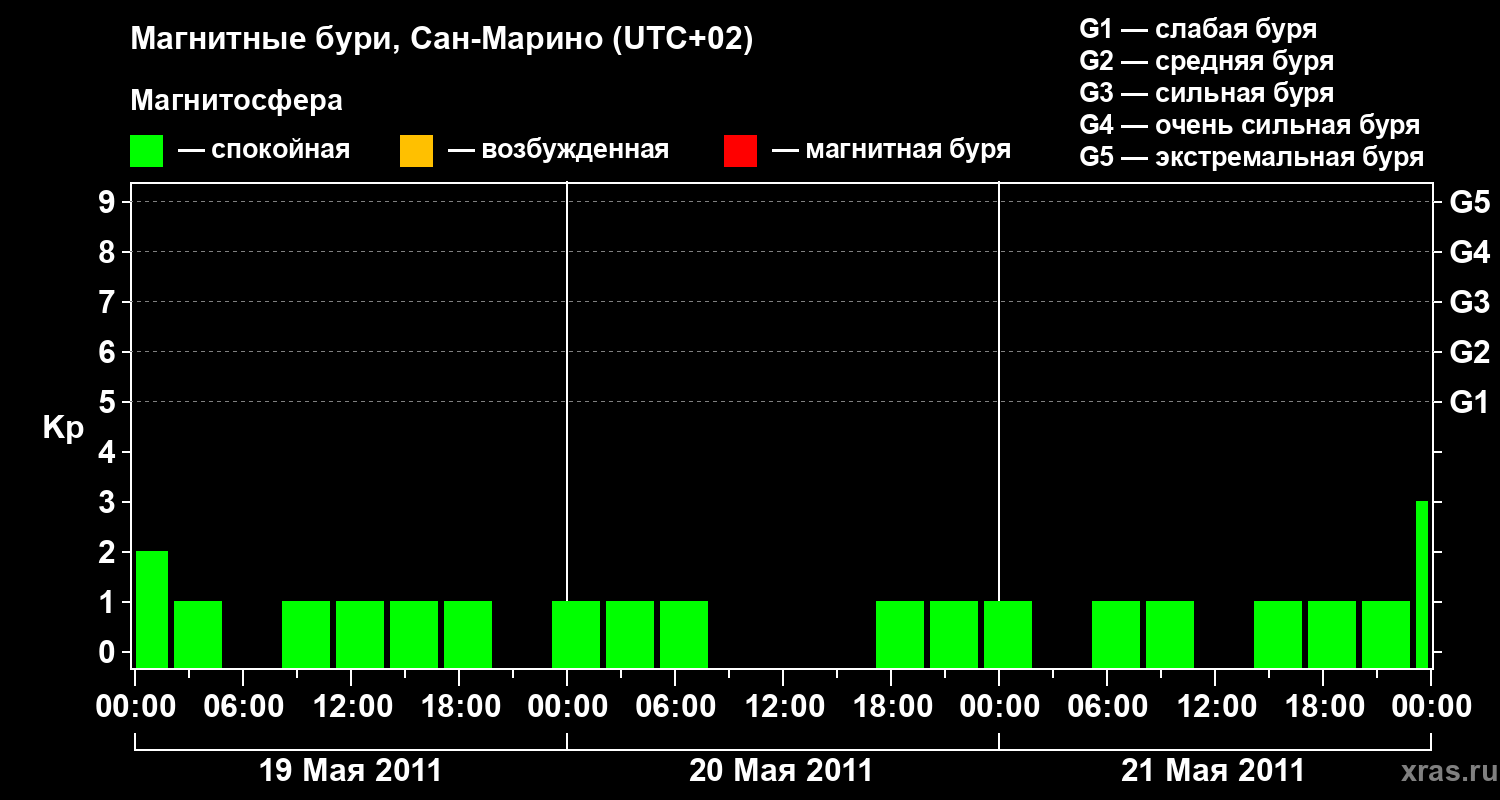Click the Kp axis value 5

pos(109,402)
